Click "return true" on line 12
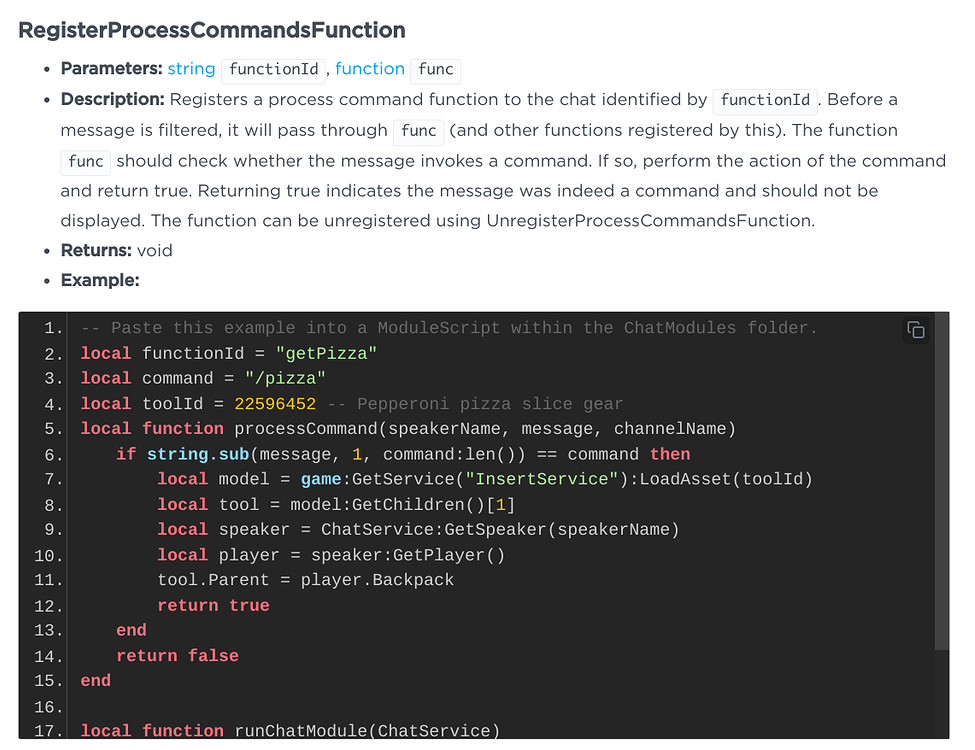This screenshot has height=750, width=975. click(213, 605)
